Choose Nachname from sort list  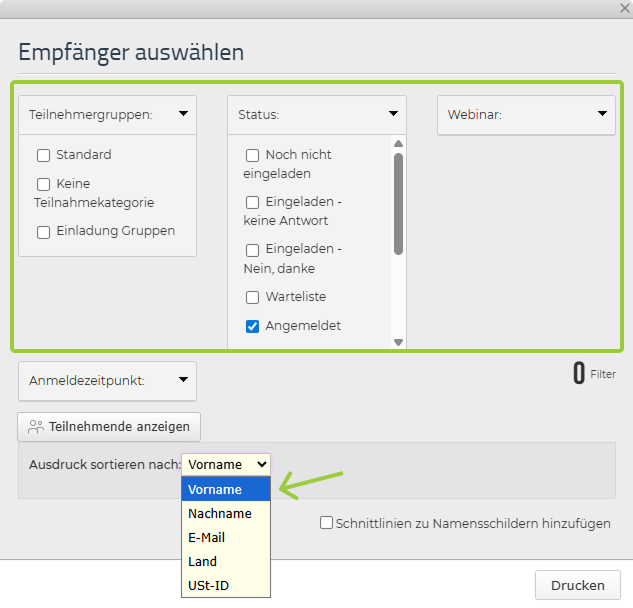click(x=219, y=513)
